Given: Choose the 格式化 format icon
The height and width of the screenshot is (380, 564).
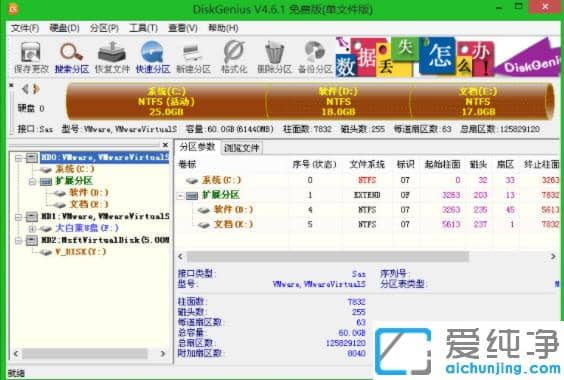Looking at the screenshot, I should pyautogui.click(x=234, y=58).
